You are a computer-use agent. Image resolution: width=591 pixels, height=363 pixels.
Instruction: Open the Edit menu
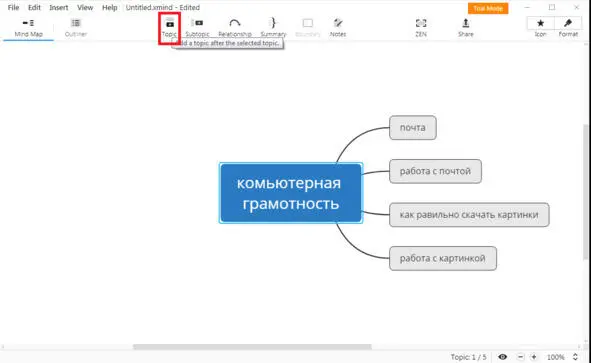coord(34,8)
